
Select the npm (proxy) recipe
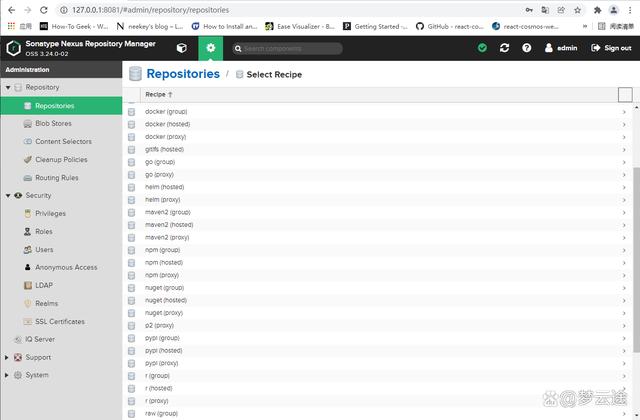[x=378, y=275]
